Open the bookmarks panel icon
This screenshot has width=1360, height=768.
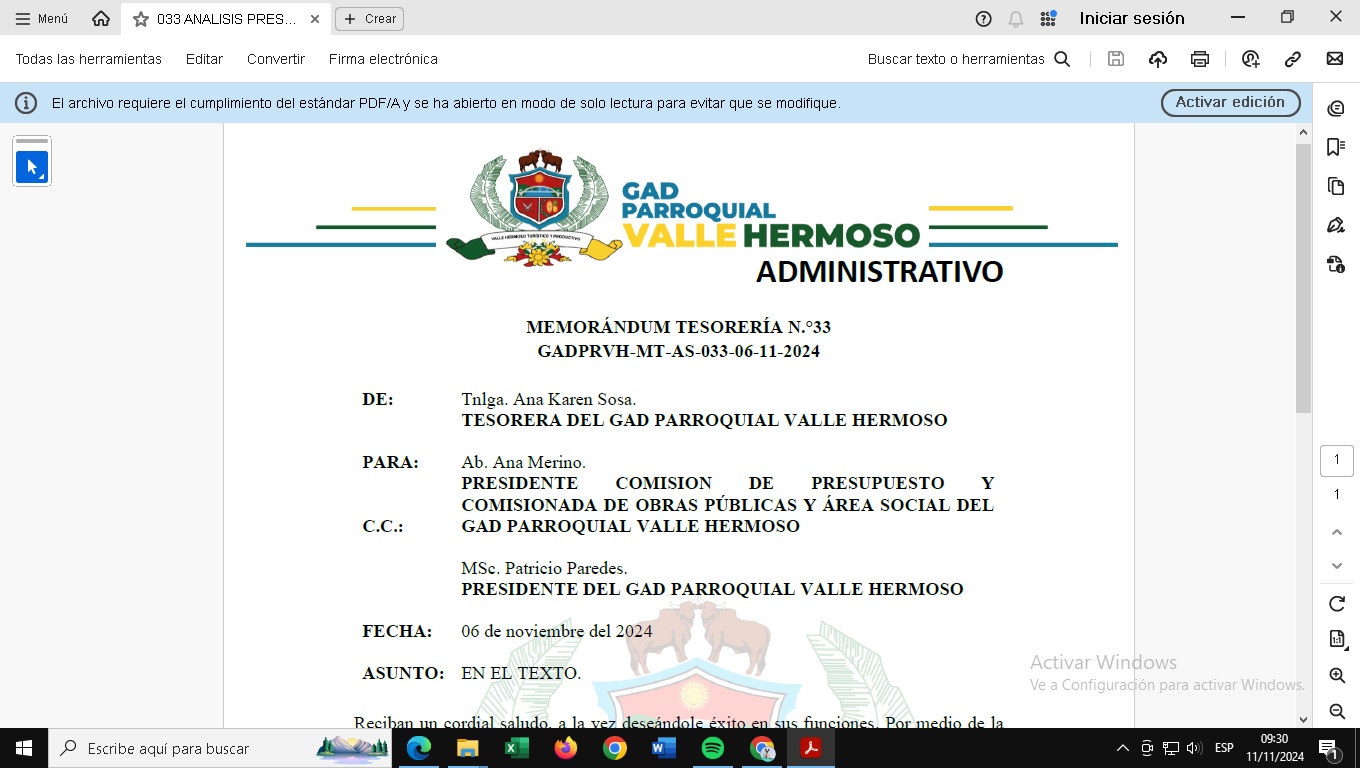pos(1336,147)
